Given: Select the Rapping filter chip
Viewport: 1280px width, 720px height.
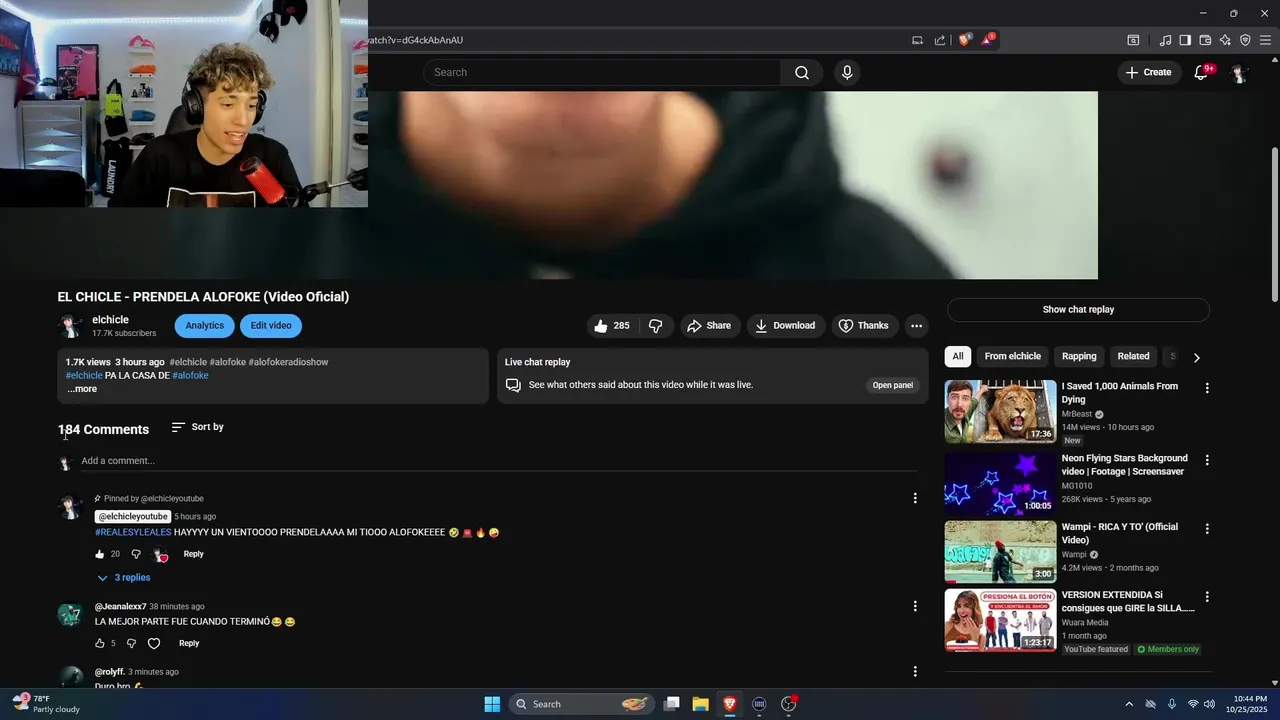Looking at the screenshot, I should pyautogui.click(x=1079, y=356).
